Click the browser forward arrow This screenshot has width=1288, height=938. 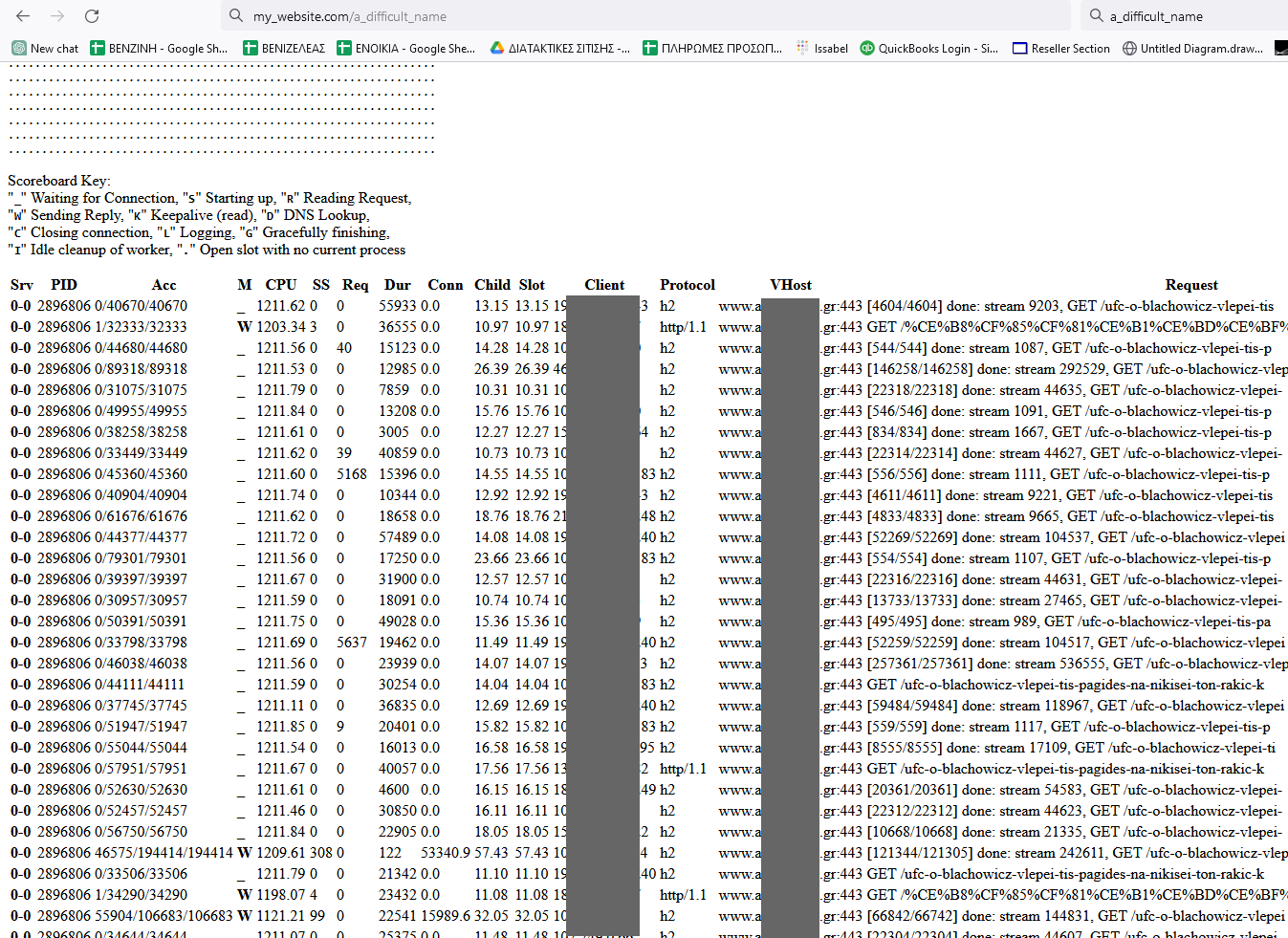coord(57,16)
